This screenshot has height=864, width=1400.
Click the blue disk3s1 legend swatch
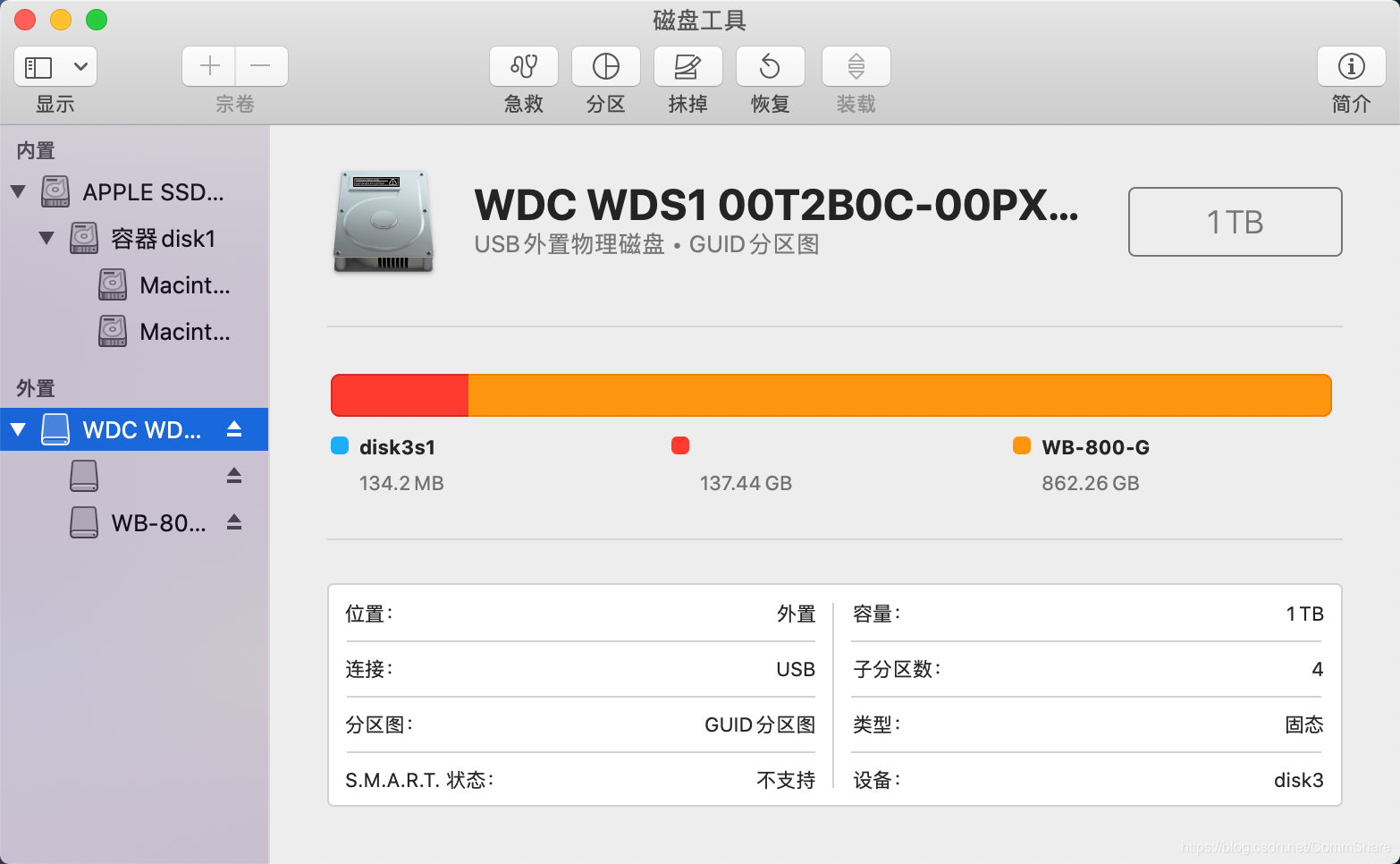(x=340, y=445)
